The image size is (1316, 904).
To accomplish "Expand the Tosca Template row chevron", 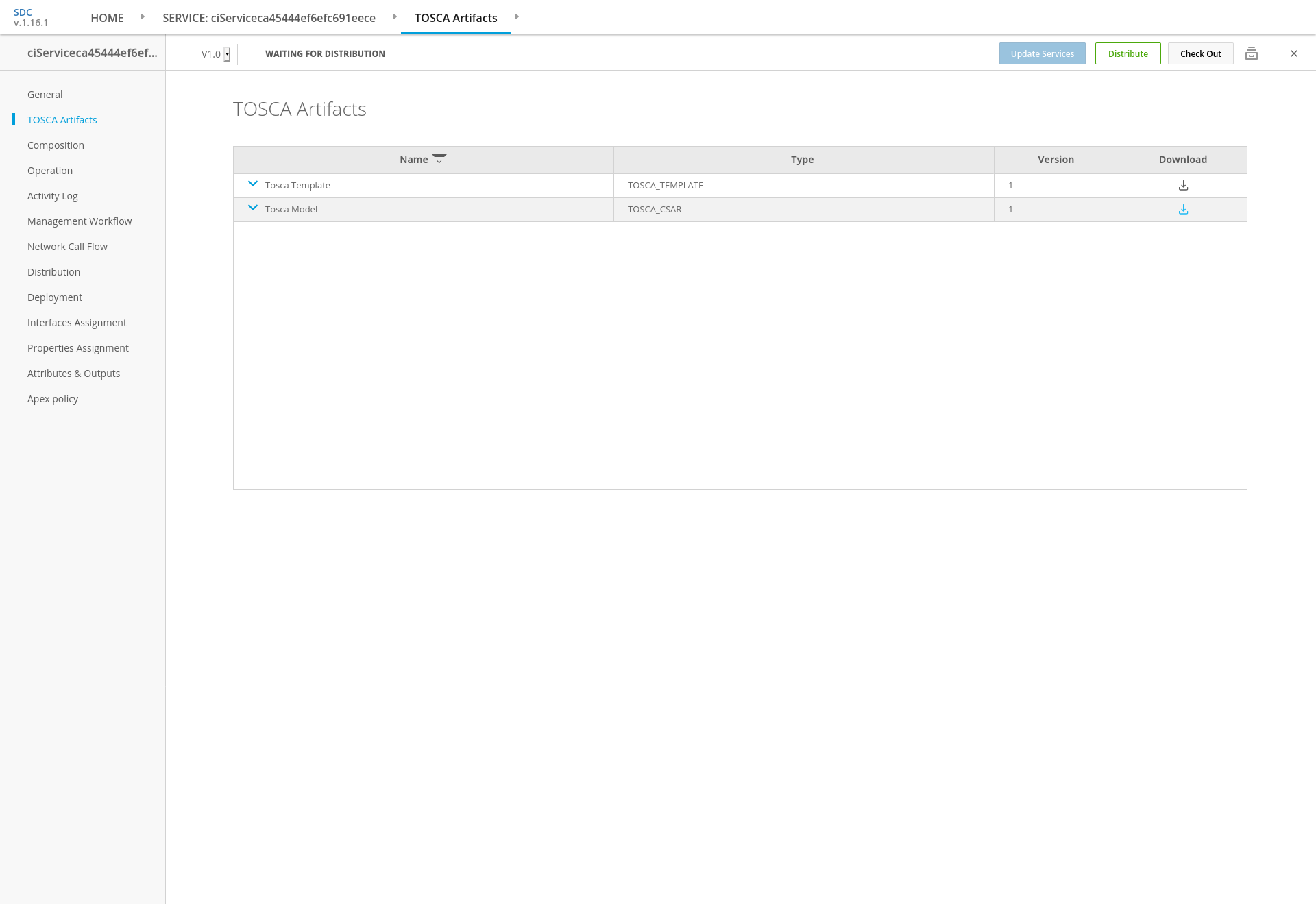I will (252, 184).
